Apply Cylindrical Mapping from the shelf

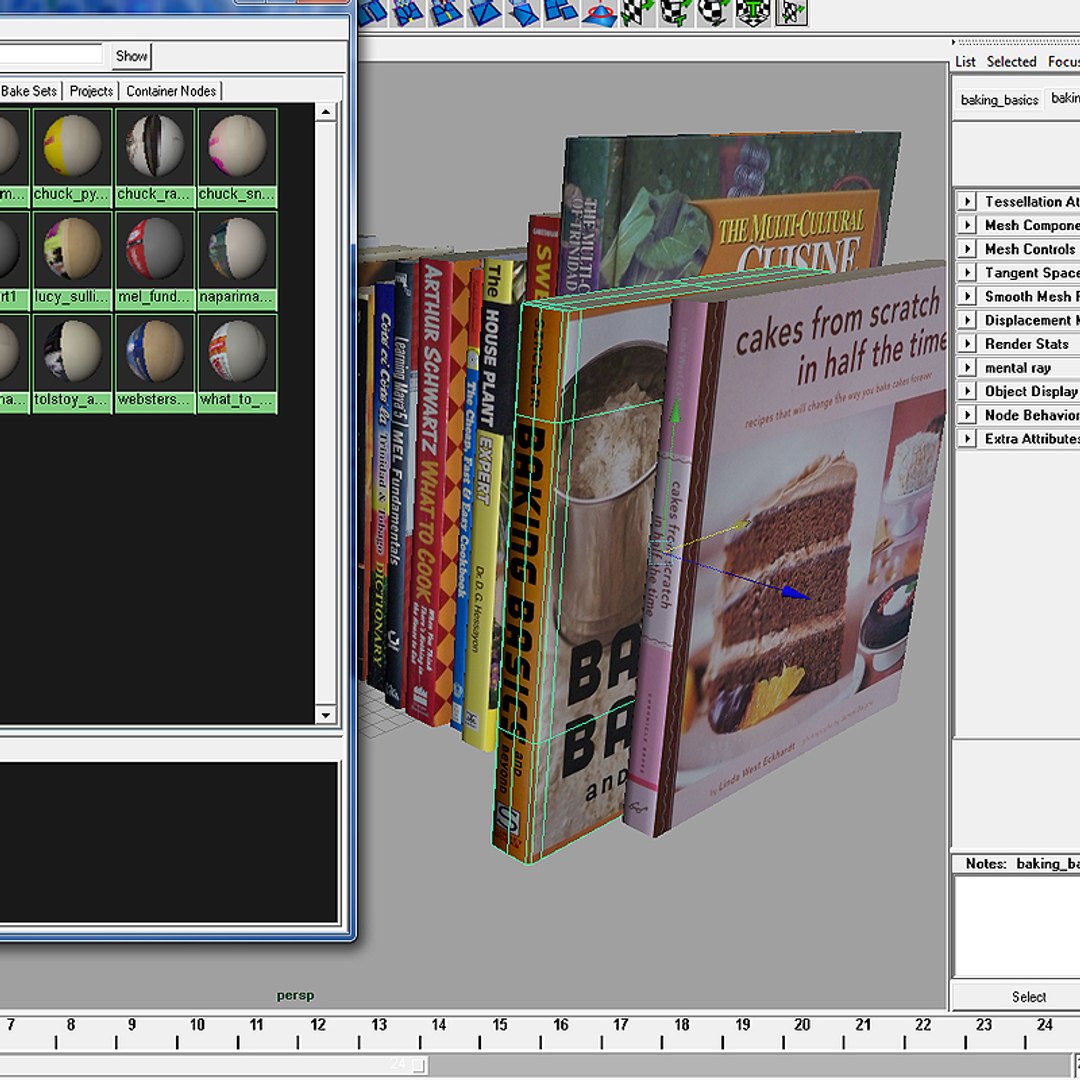click(x=675, y=13)
